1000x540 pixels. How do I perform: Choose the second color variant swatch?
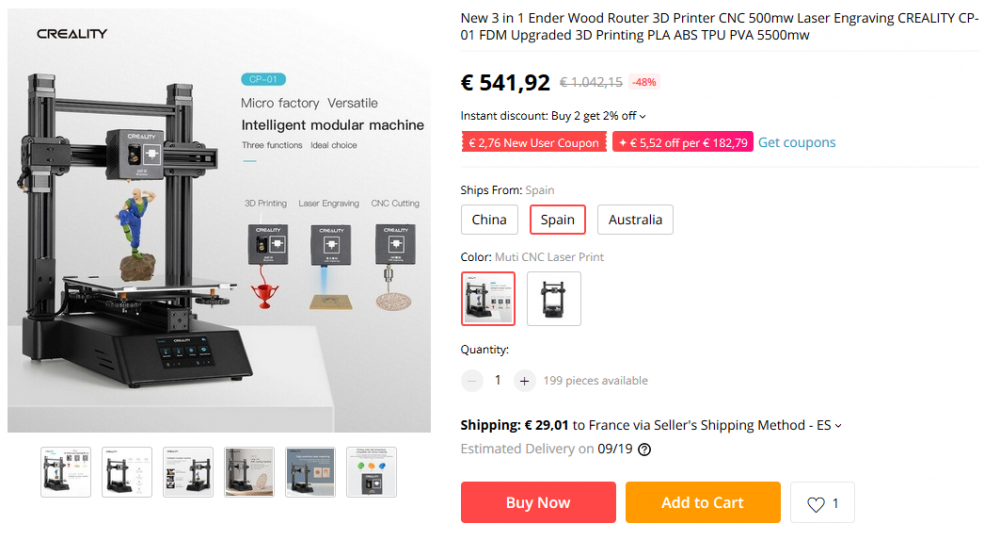pyautogui.click(x=554, y=298)
